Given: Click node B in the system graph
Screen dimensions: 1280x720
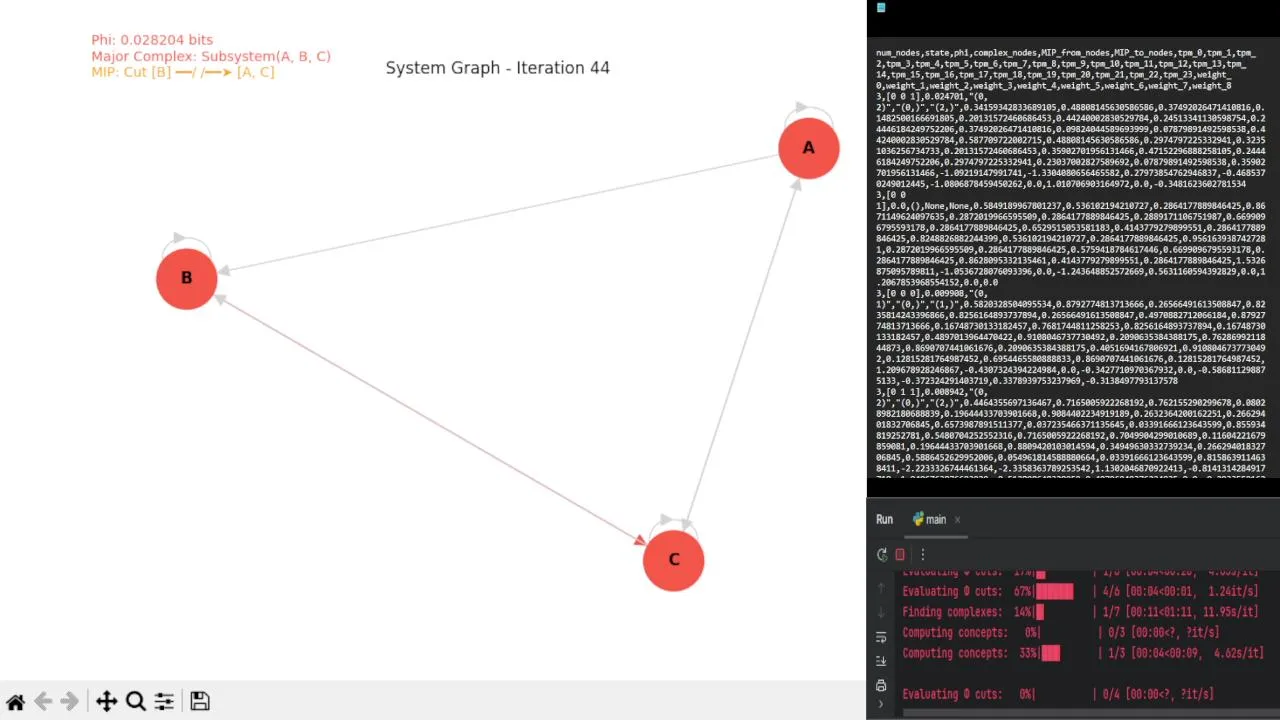Looking at the screenshot, I should (187, 278).
